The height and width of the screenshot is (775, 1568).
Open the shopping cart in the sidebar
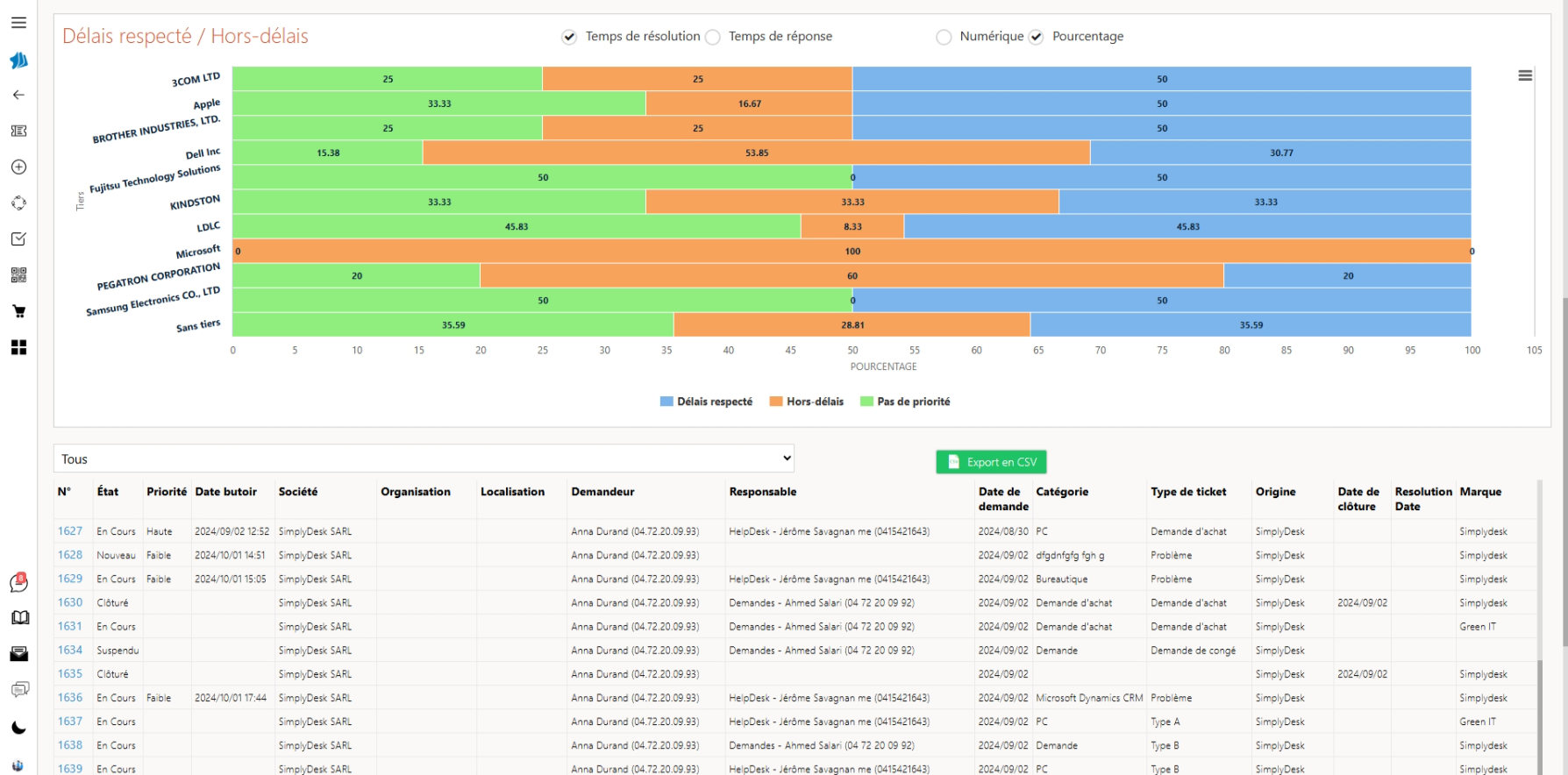tap(18, 311)
